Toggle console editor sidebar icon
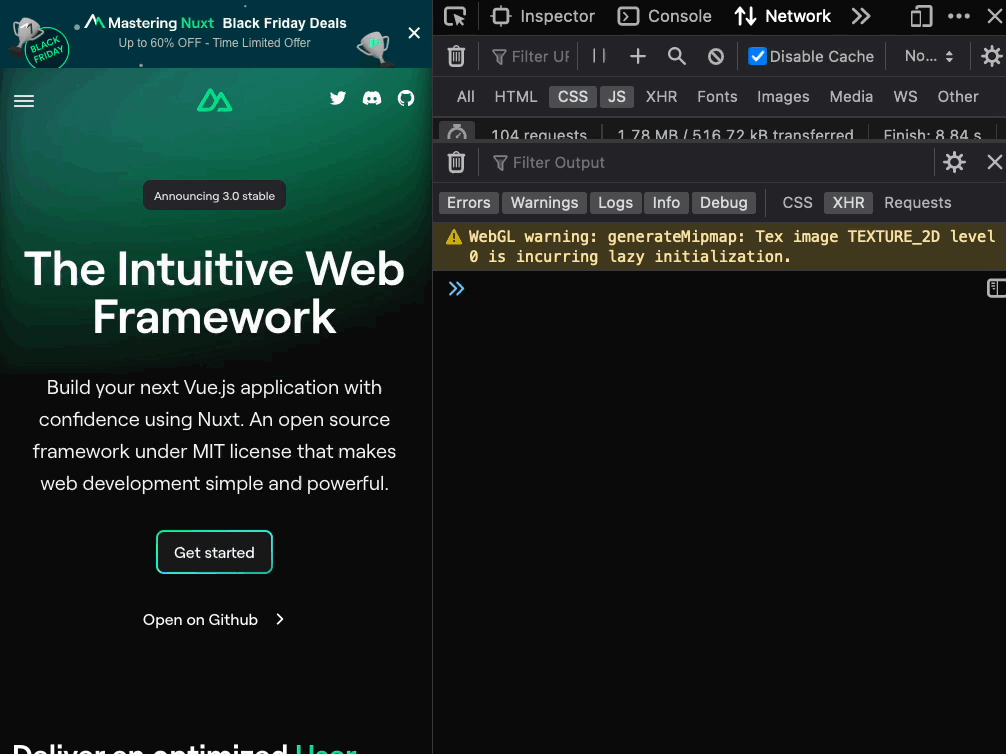Image resolution: width=1006 pixels, height=754 pixels. pyautogui.click(x=996, y=288)
